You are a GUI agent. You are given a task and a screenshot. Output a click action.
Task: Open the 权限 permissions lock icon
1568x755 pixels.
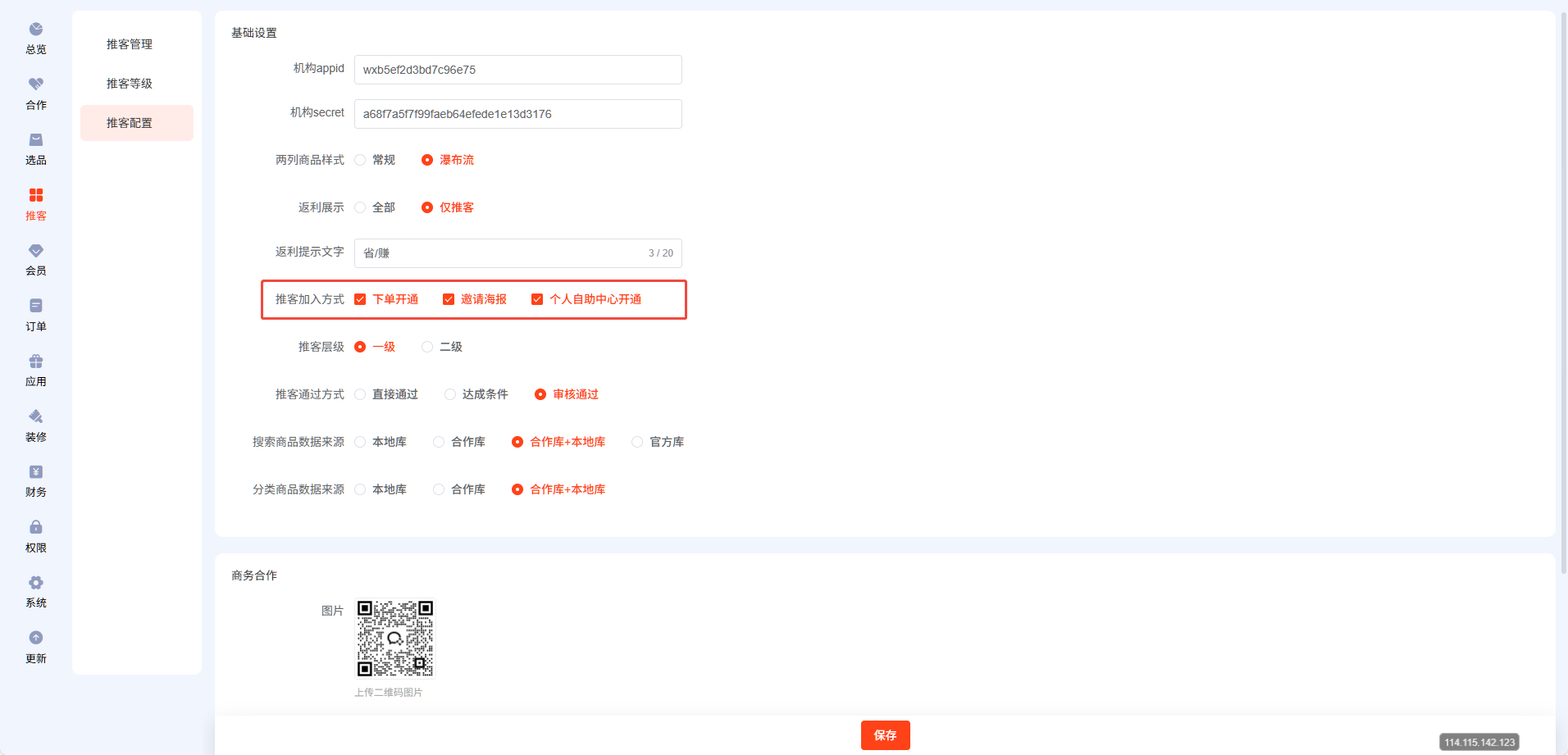coord(36,527)
